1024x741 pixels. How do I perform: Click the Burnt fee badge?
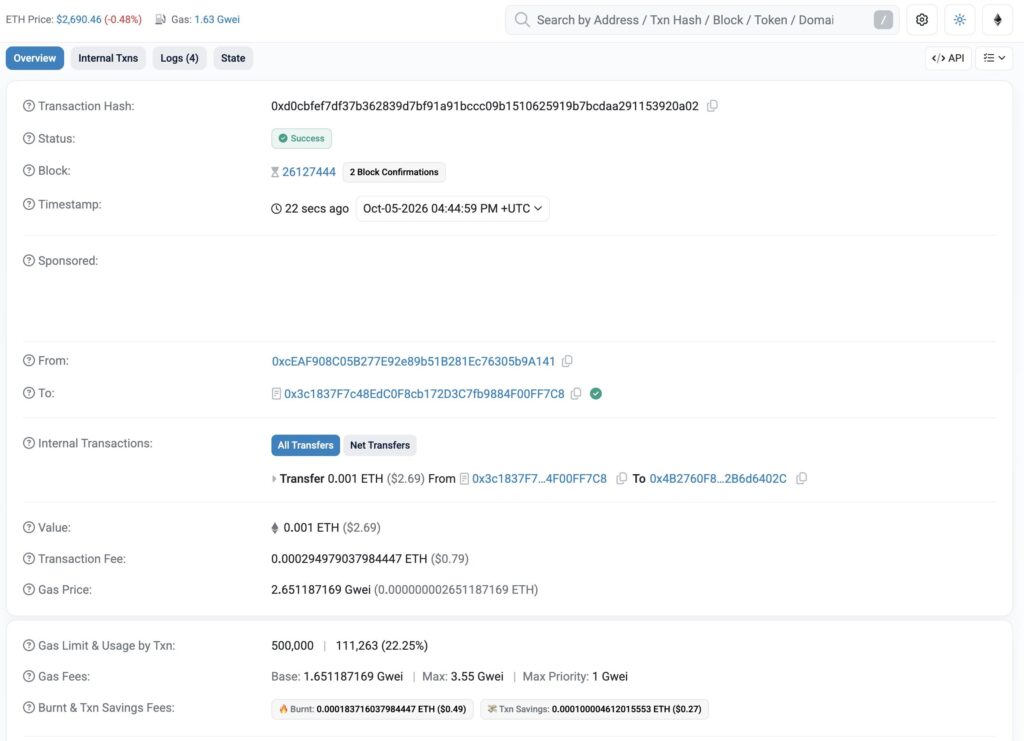[x=372, y=709]
